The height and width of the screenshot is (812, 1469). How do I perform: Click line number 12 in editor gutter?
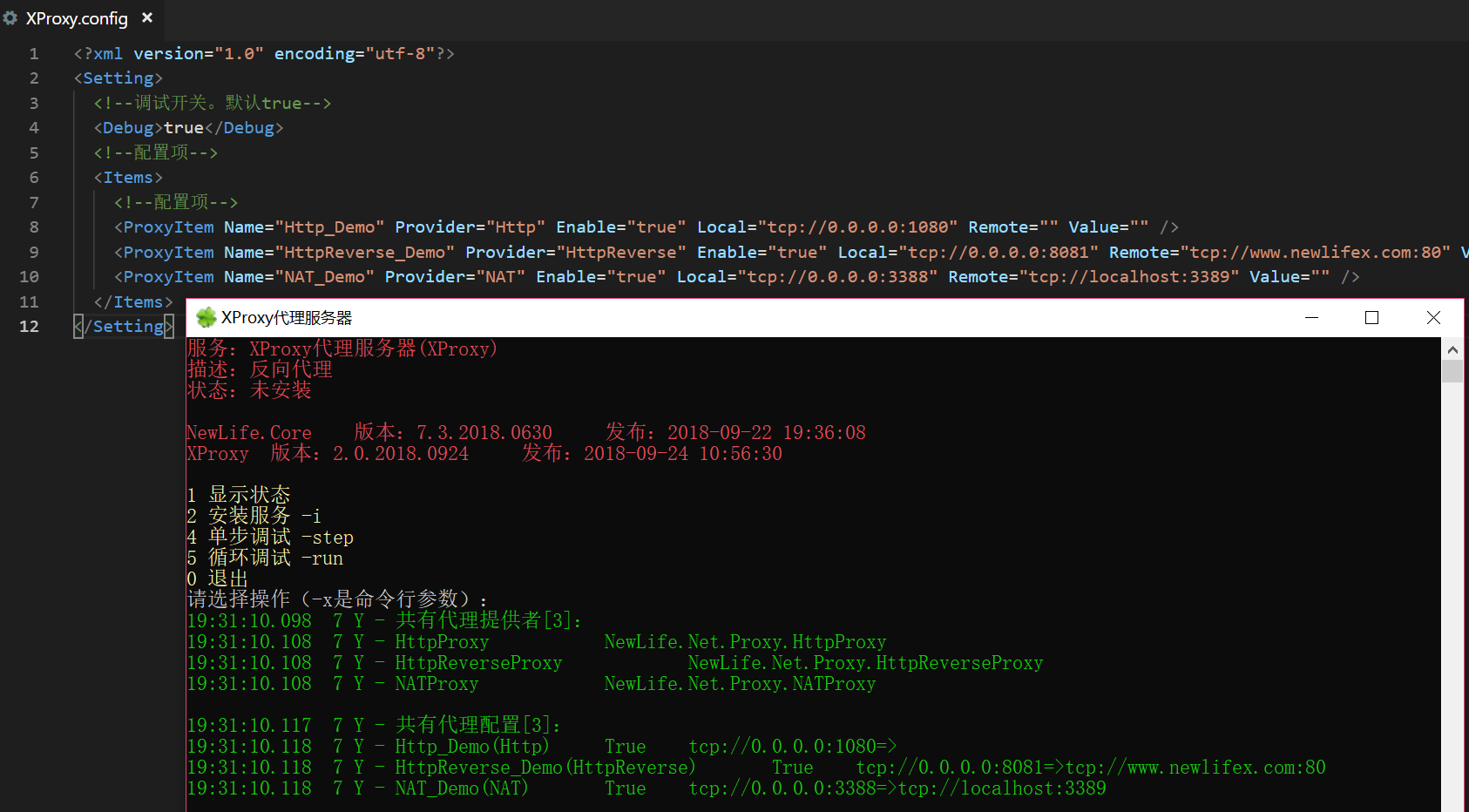[29, 327]
